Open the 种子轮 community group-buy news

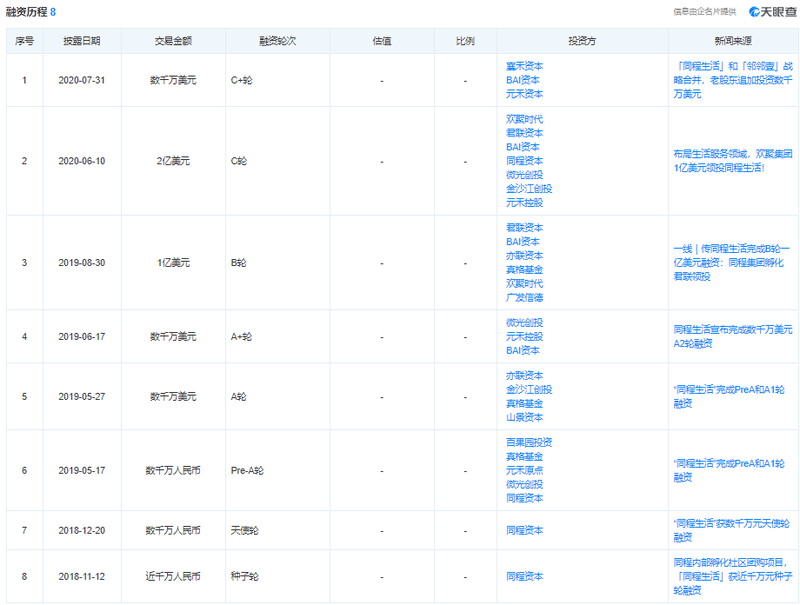point(733,576)
